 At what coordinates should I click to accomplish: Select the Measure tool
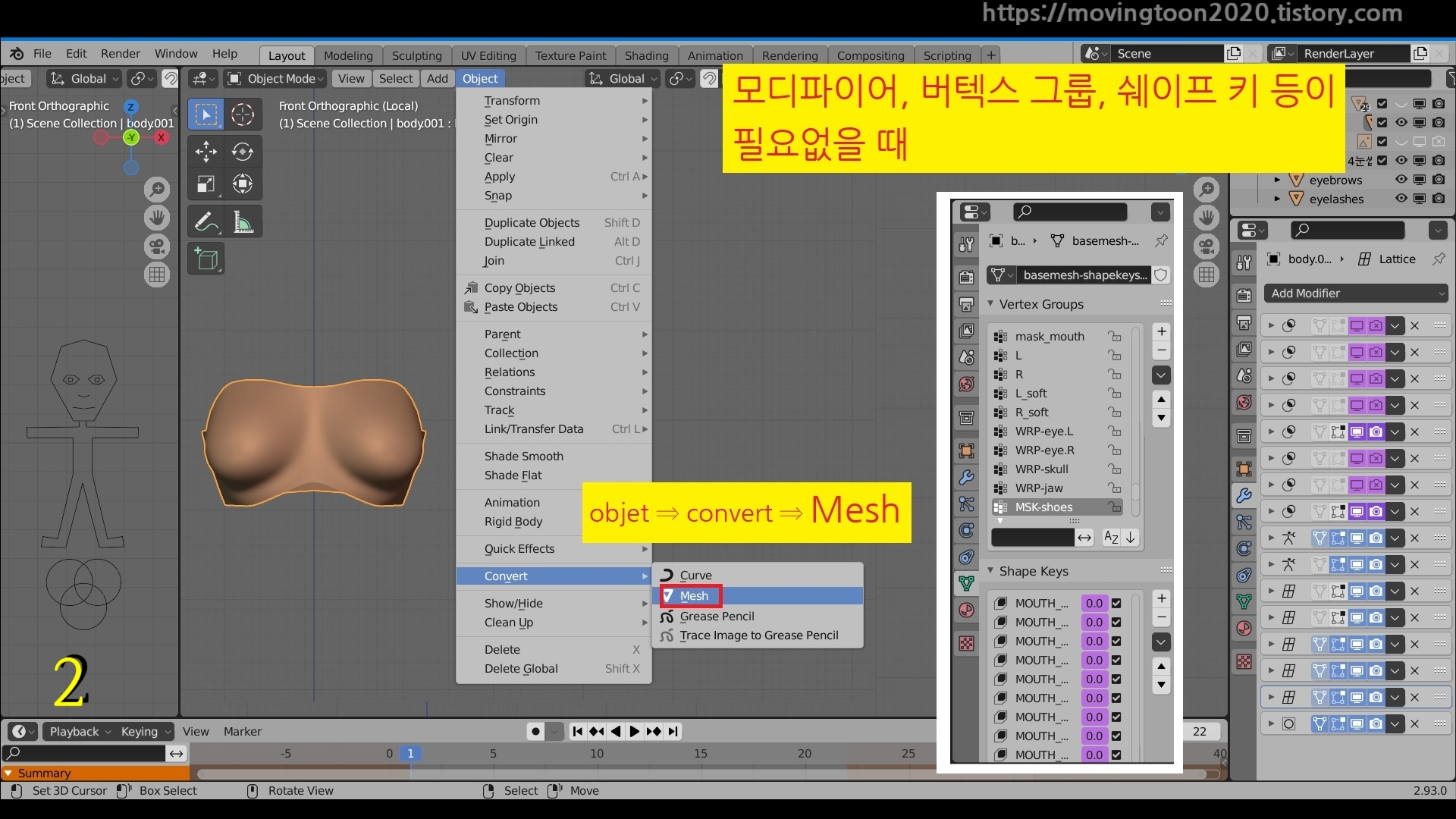243,221
